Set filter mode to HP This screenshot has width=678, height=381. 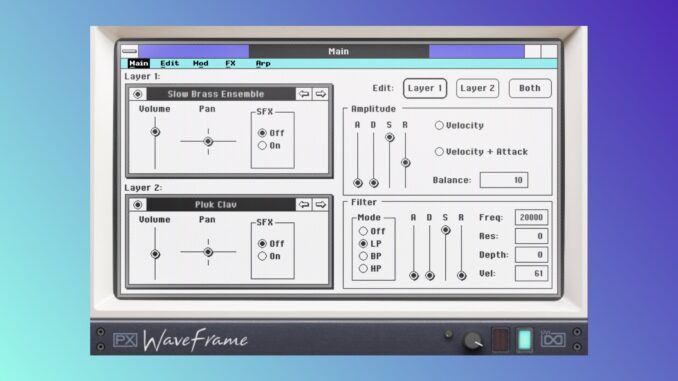[x=371, y=269]
